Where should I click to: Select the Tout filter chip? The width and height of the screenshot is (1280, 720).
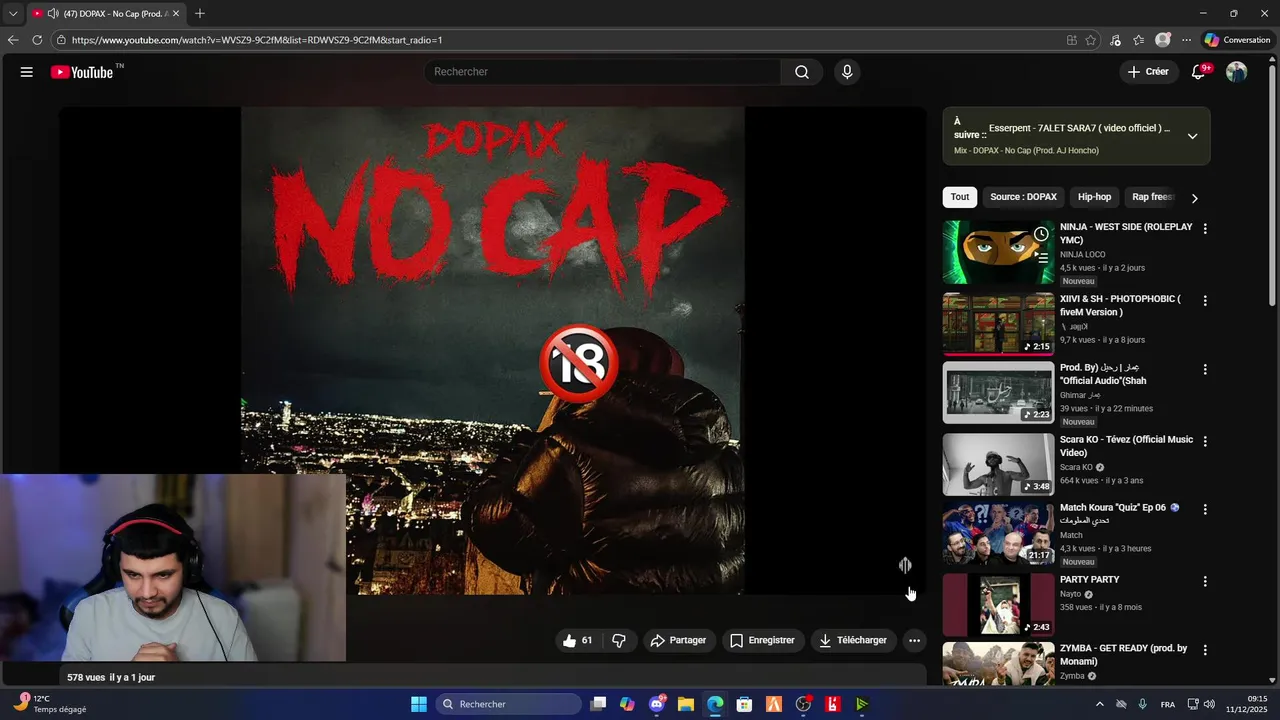pos(960,197)
